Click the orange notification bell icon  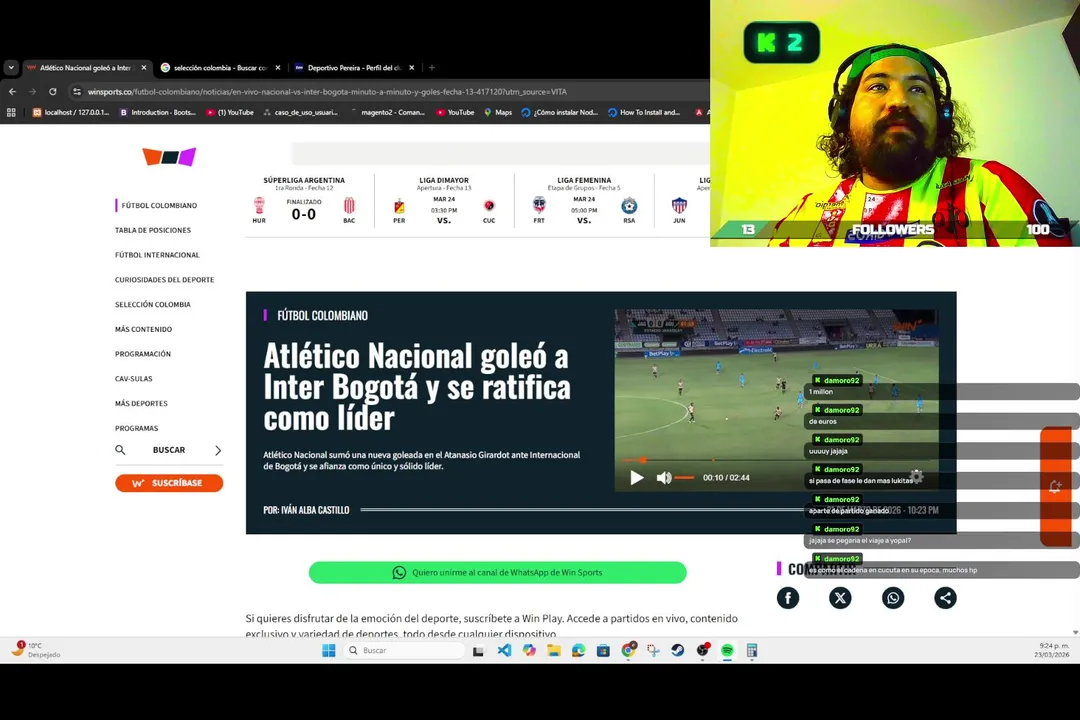tap(1055, 486)
